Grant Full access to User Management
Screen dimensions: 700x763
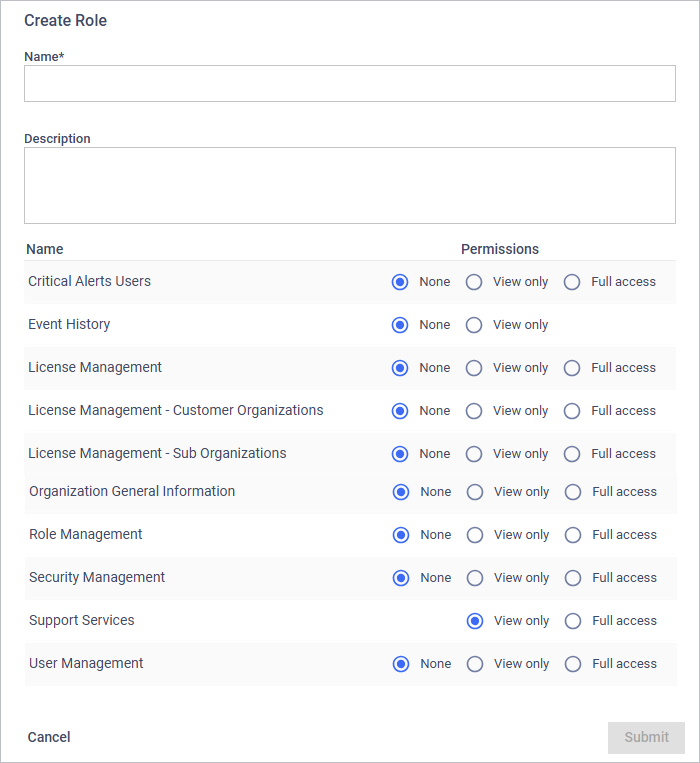pyautogui.click(x=573, y=664)
